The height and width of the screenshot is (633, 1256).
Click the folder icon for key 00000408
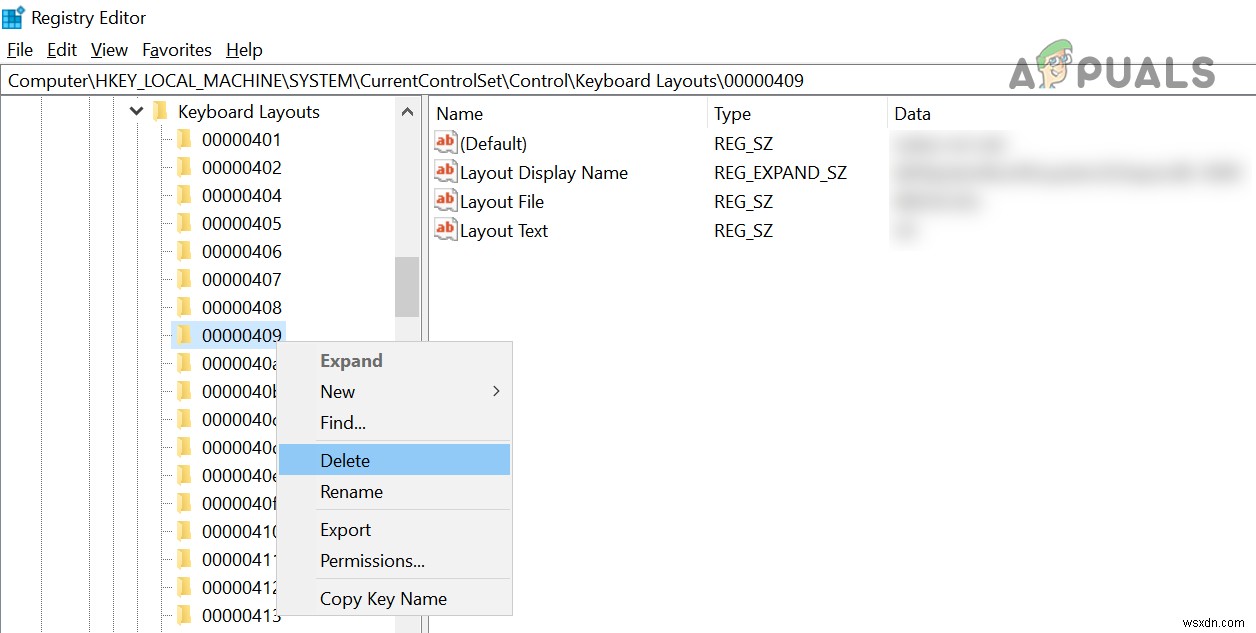[184, 308]
